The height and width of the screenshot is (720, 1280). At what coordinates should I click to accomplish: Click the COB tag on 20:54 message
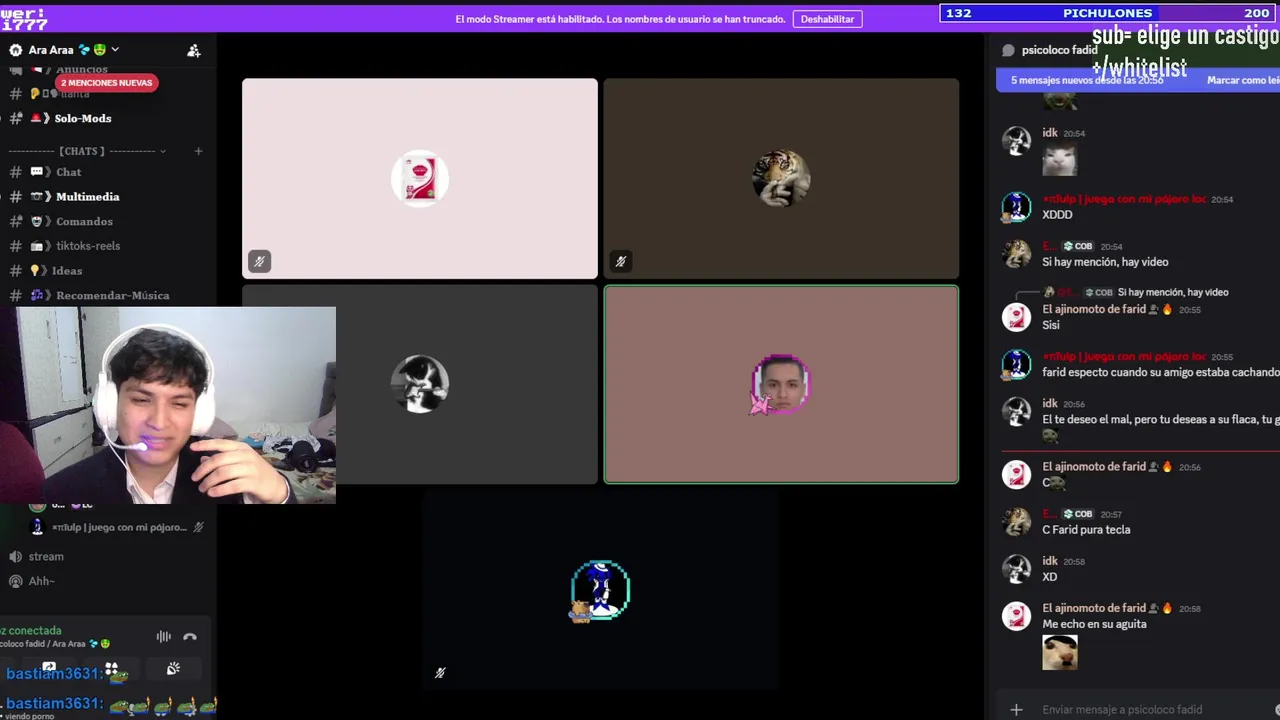pos(1078,246)
